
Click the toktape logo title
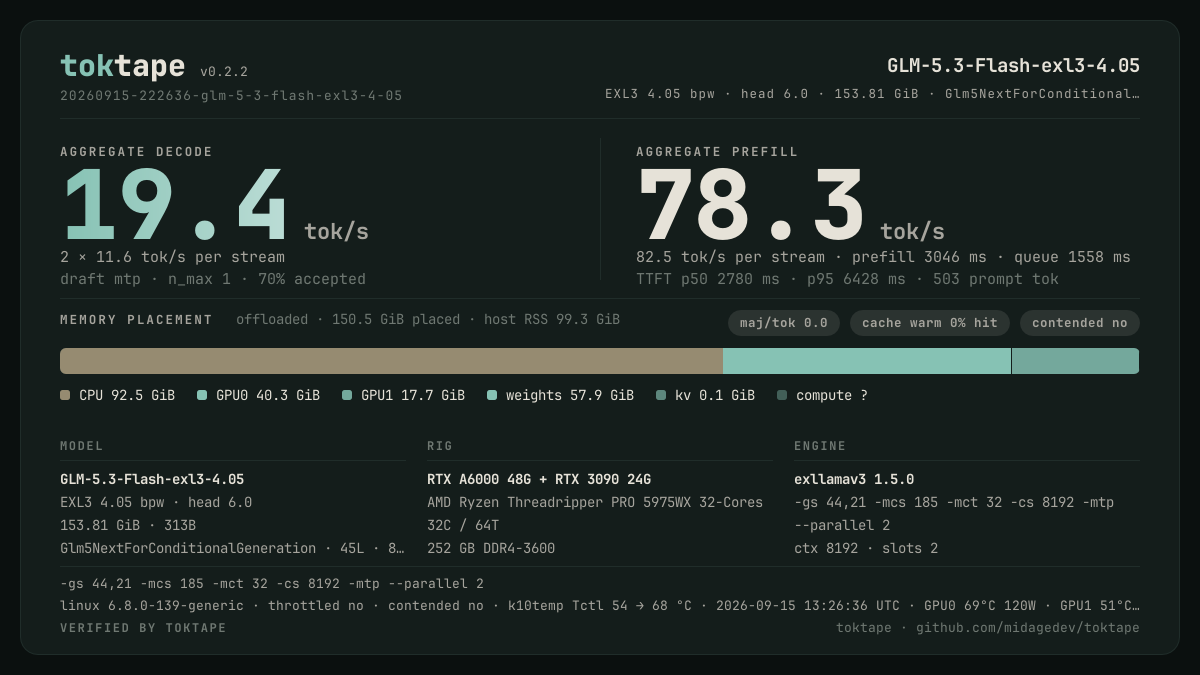(122, 66)
